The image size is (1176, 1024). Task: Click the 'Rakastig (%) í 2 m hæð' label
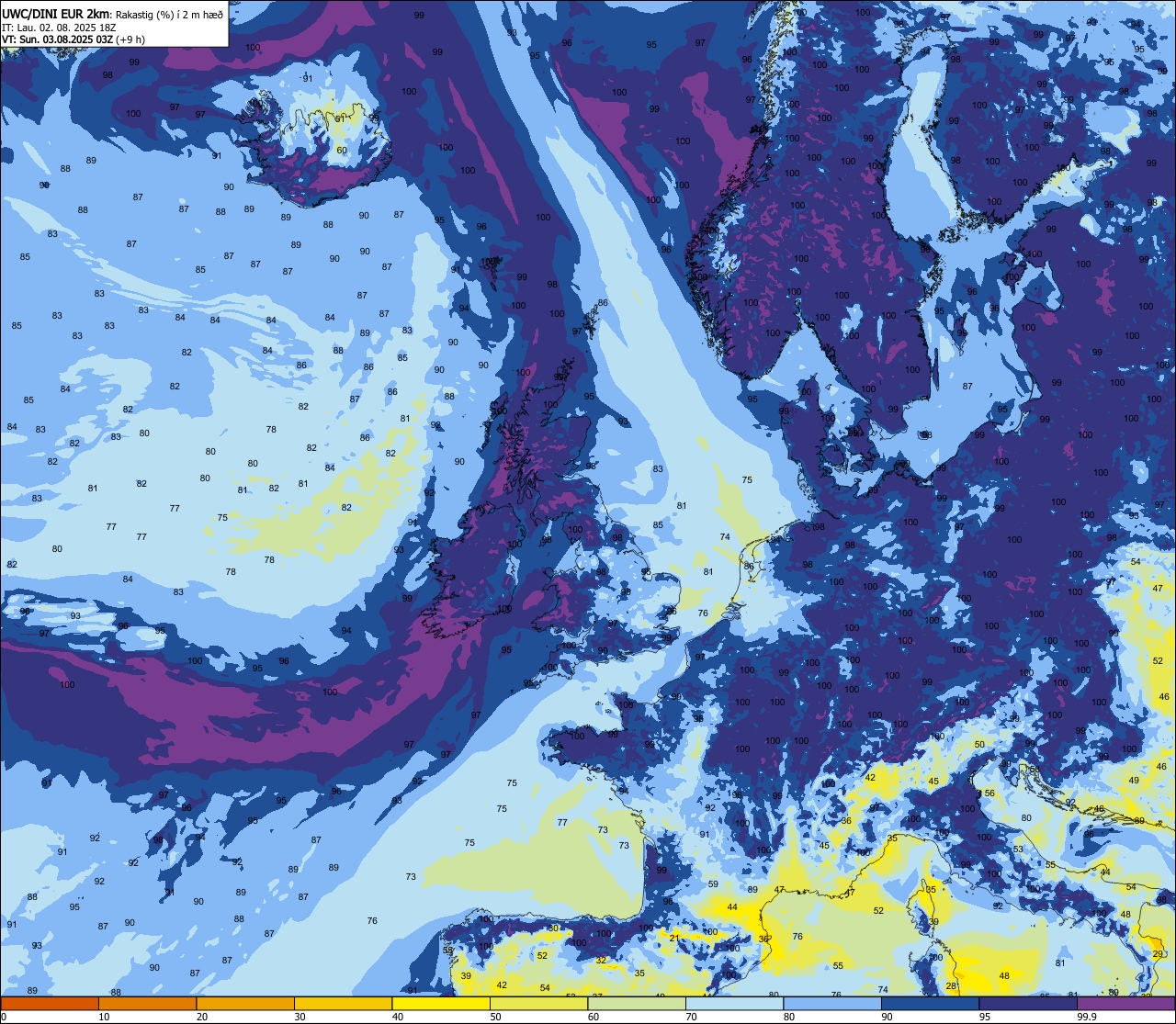(x=169, y=15)
